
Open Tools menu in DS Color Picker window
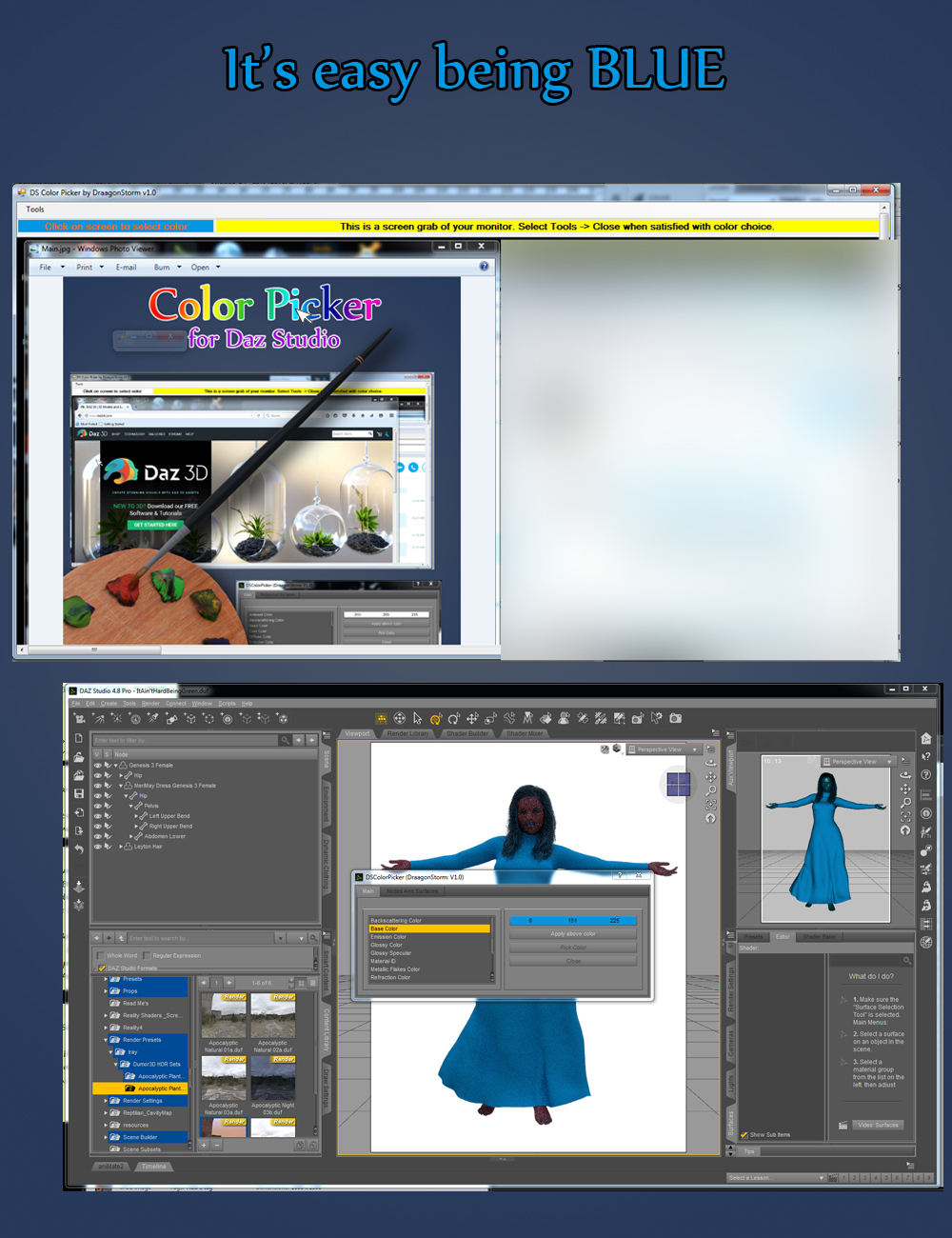35,210
